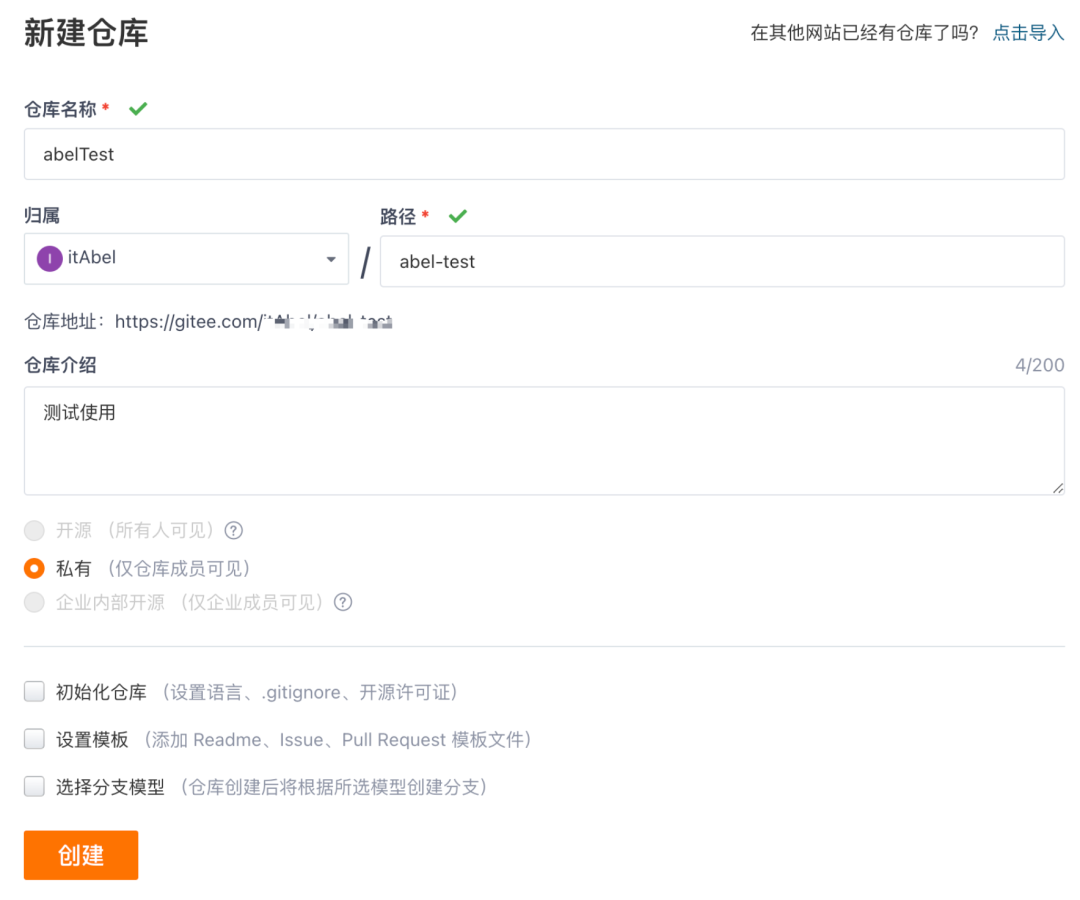Click the 私有 (仅仓库成员可见) label
This screenshot has width=1080, height=900.
153,569
